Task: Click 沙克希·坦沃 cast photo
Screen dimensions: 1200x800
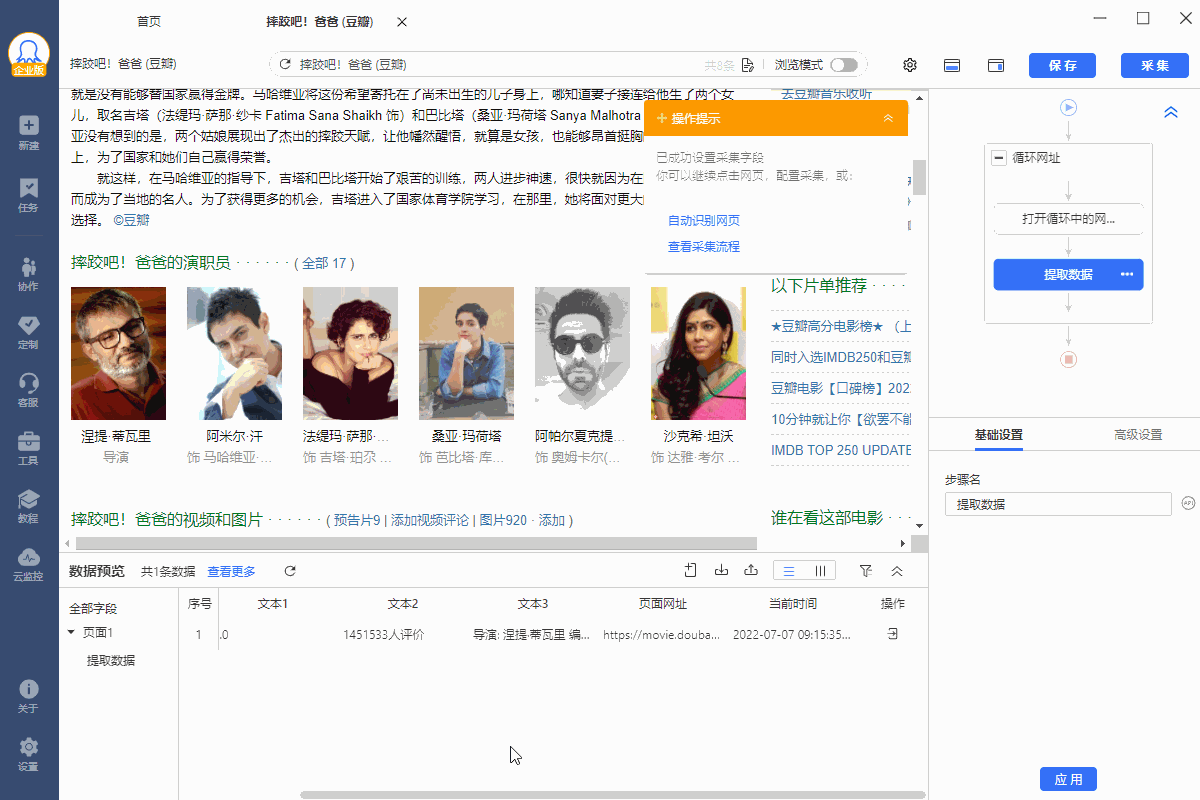Action: coord(698,353)
